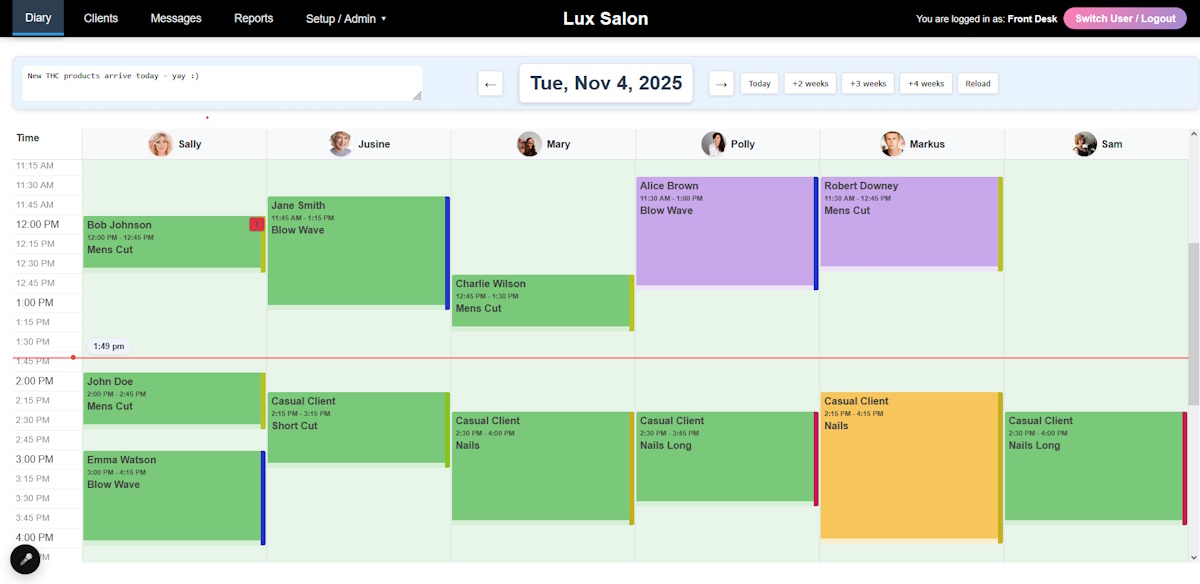Click Jusine's avatar photo
The image size is (1200, 584).
tap(341, 144)
